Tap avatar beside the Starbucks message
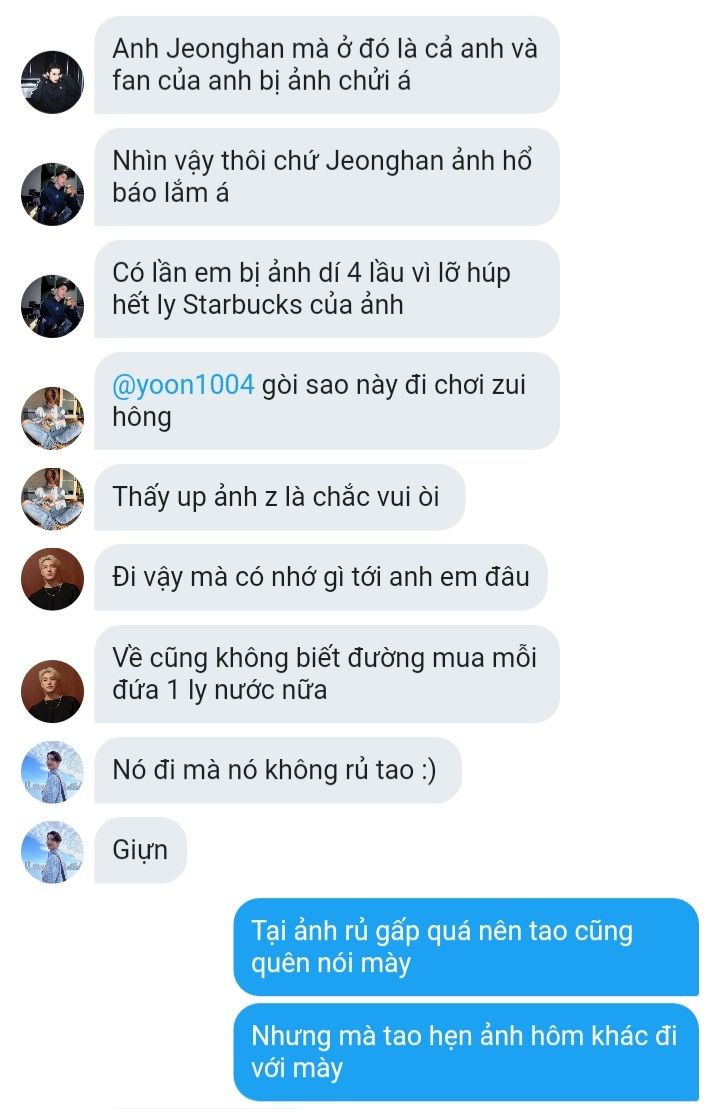The width and height of the screenshot is (720, 1109). 52,306
